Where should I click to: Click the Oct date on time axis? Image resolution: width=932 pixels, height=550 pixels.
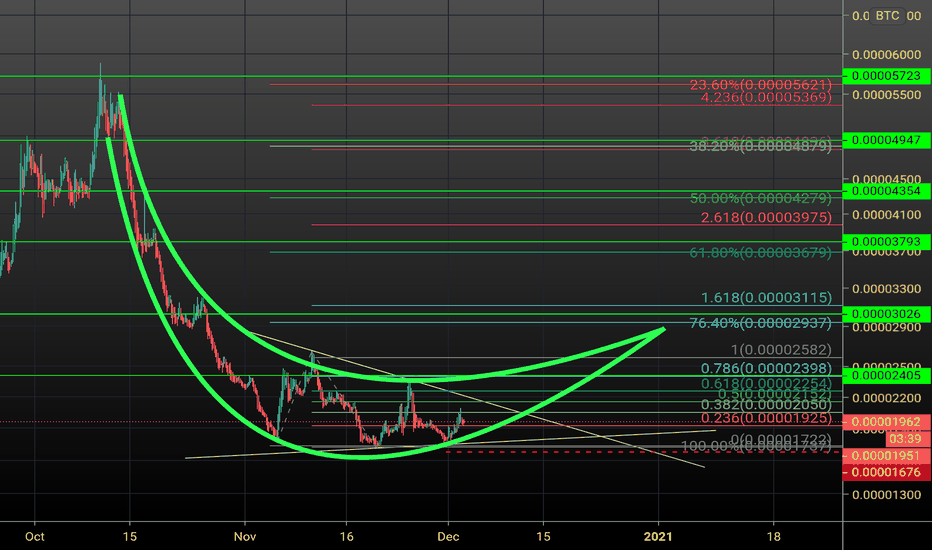(x=34, y=536)
